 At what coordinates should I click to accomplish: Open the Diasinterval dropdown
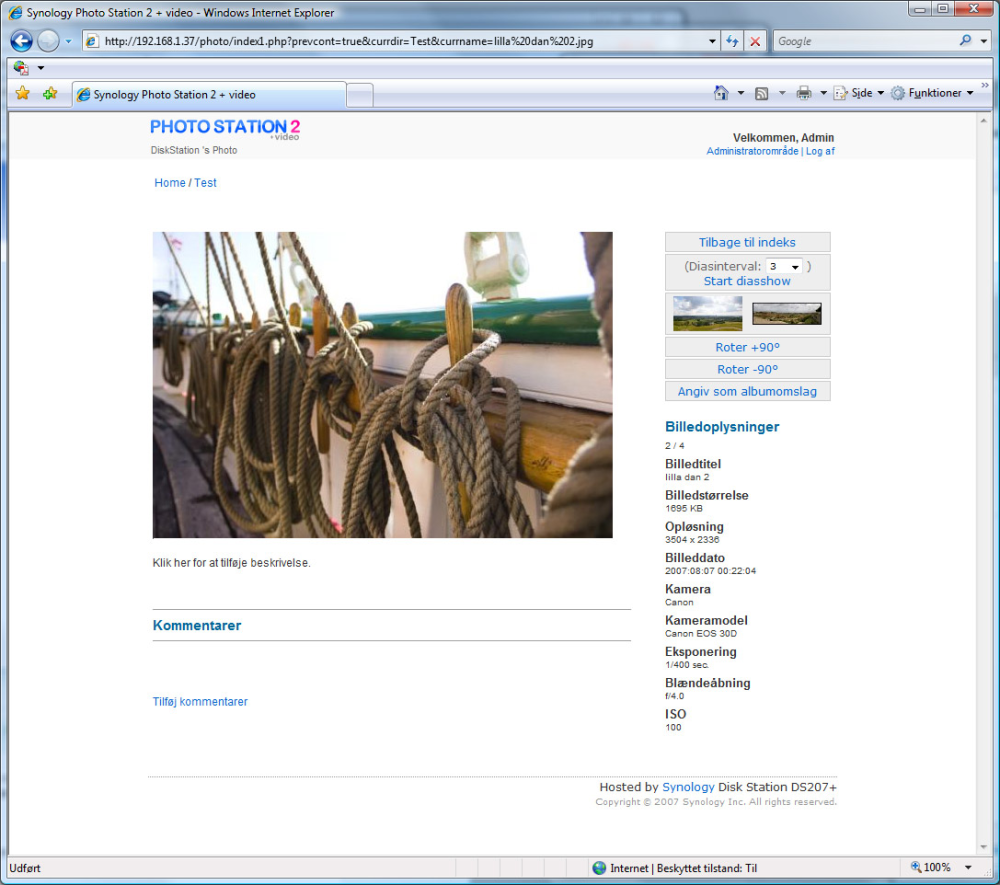coord(784,267)
